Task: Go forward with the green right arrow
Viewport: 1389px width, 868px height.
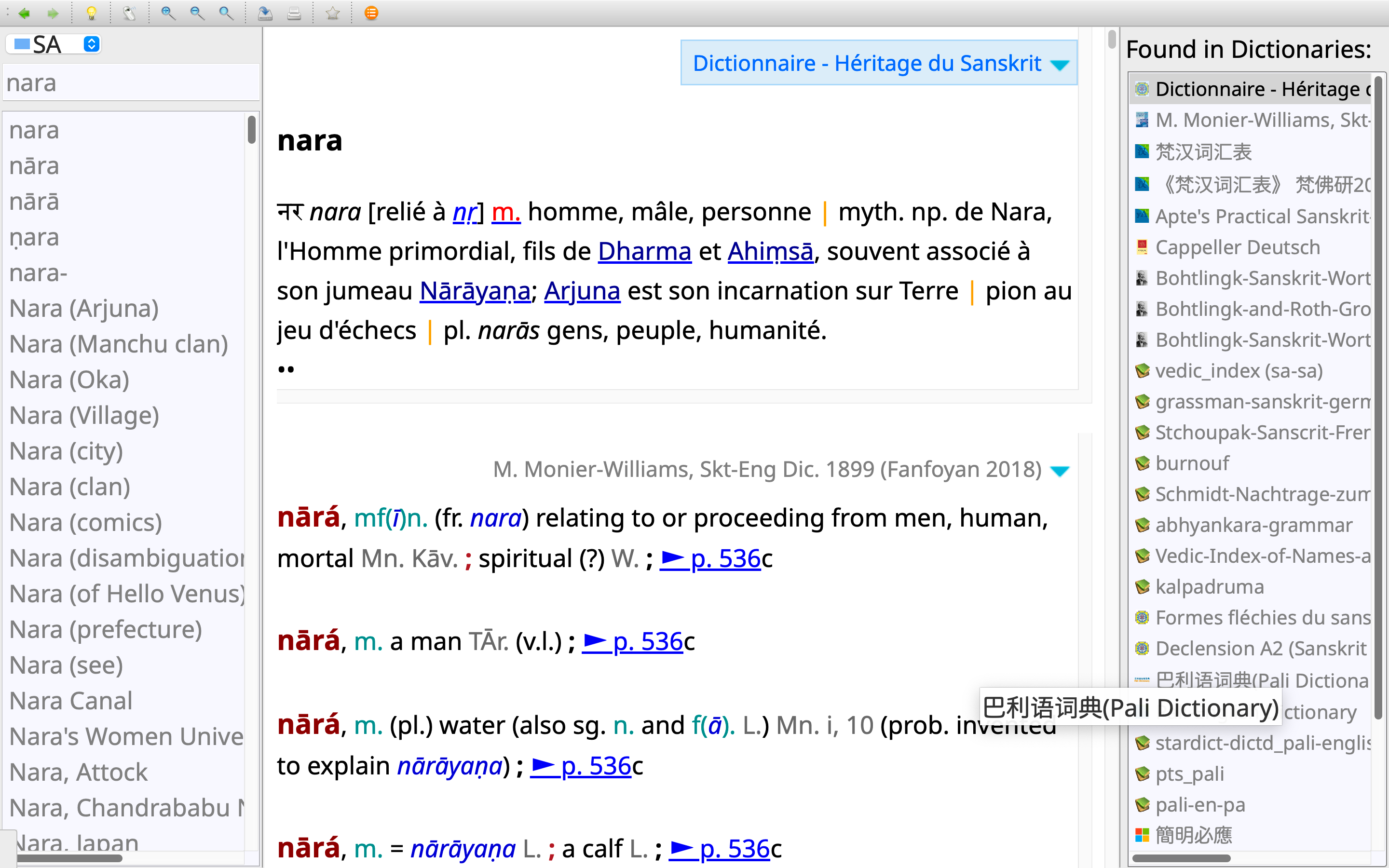Action: (52, 13)
